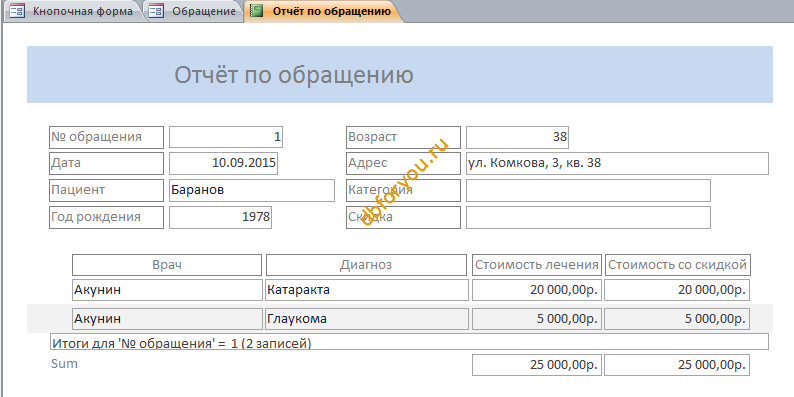This screenshot has width=794, height=397.
Task: Select the date field 10.09.2015
Action: [223, 164]
